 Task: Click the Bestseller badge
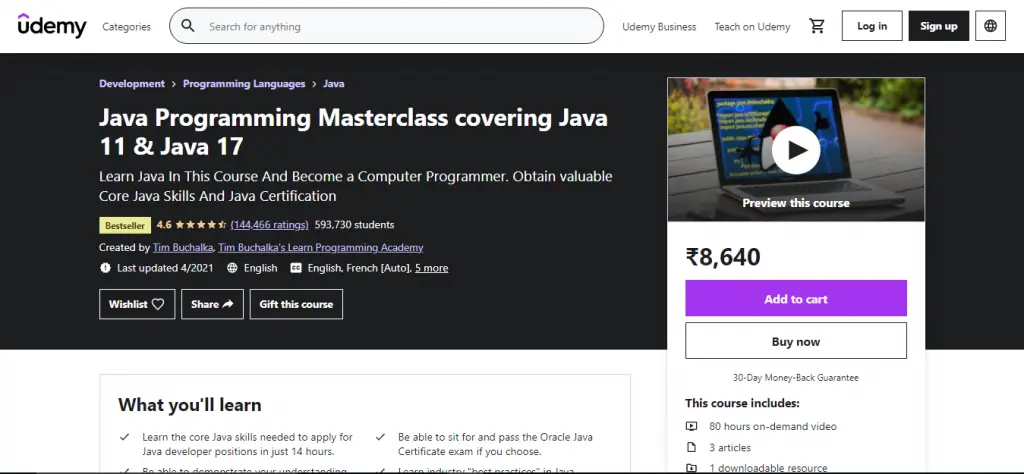point(124,225)
